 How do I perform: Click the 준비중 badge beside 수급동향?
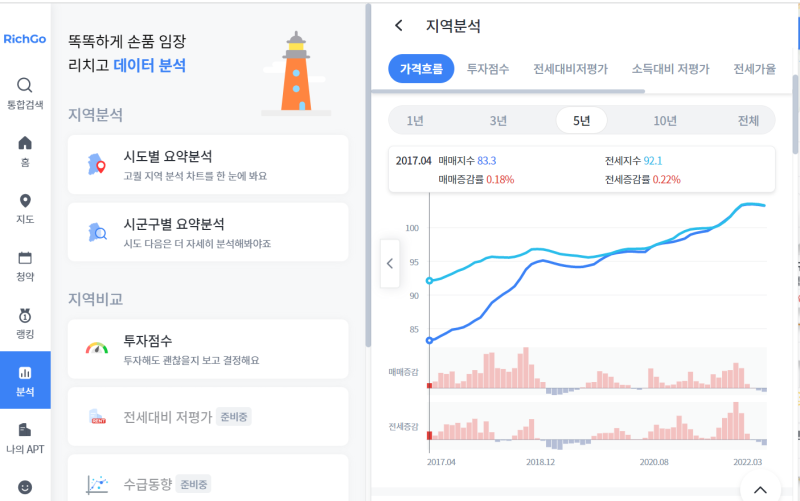193,484
